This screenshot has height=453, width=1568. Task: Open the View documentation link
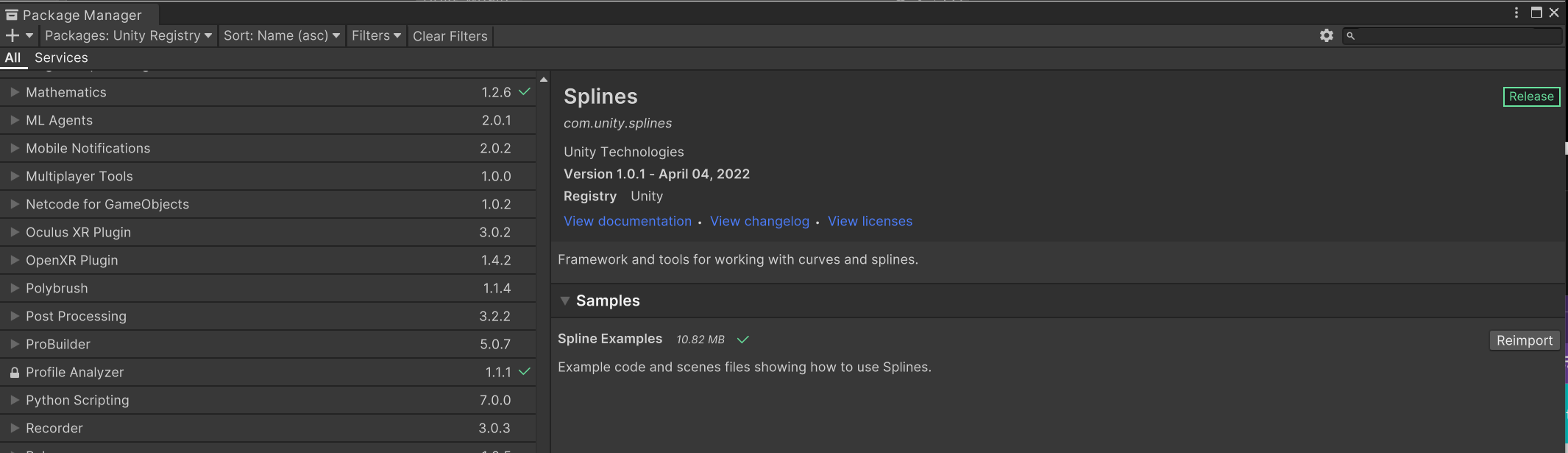coord(628,221)
